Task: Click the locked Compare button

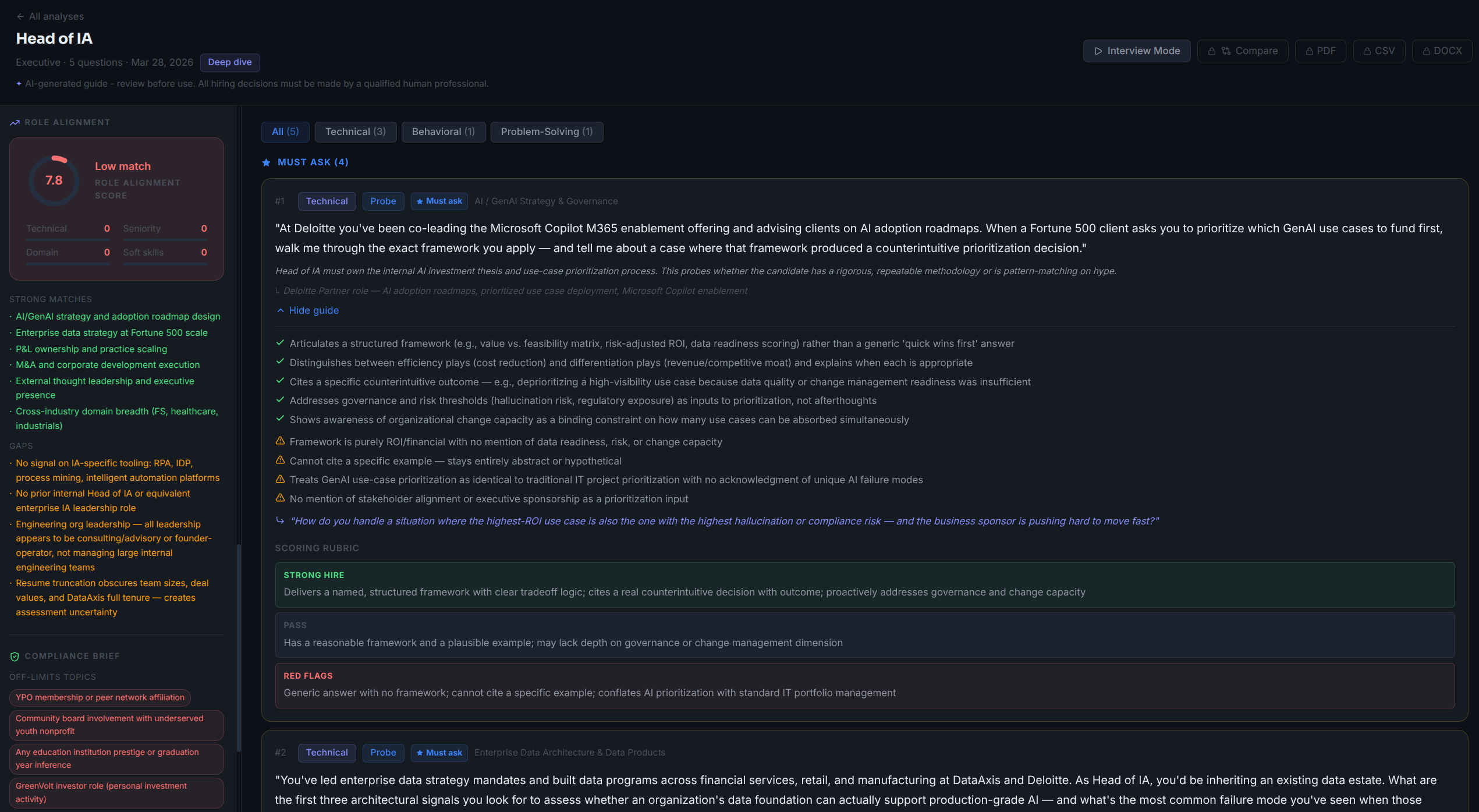Action: (x=1243, y=51)
